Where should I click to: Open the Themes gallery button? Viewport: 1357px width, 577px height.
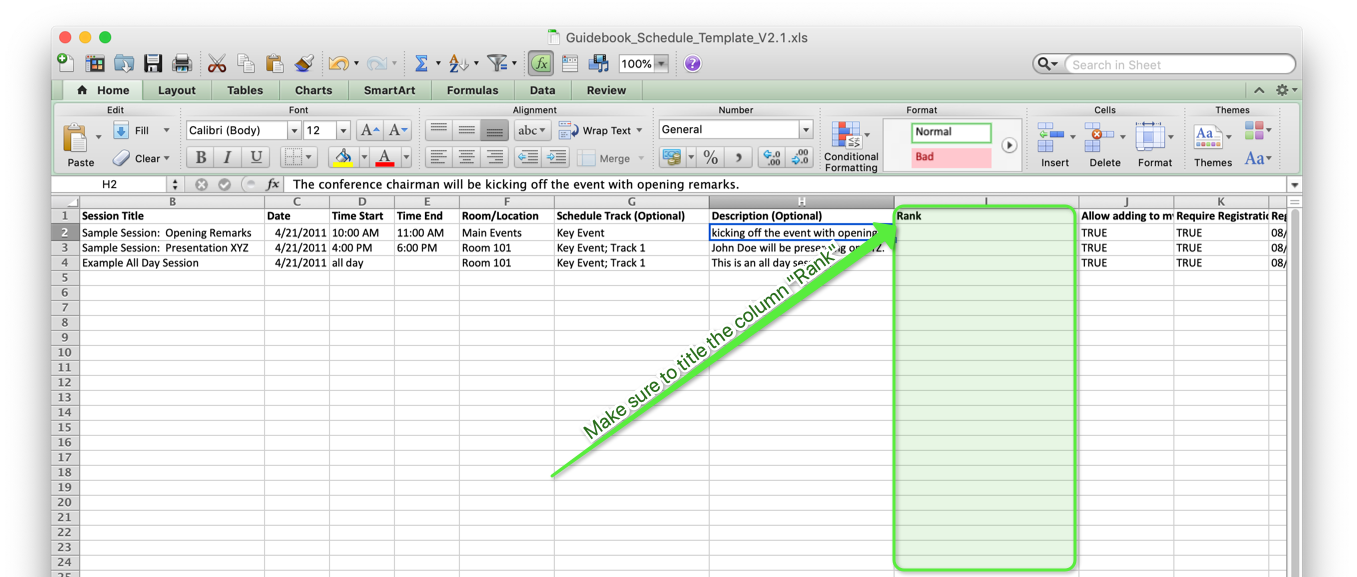click(x=1212, y=145)
